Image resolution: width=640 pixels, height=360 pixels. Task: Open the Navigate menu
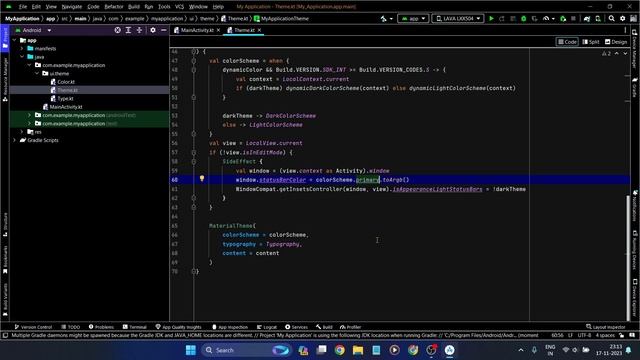pyautogui.click(x=72, y=7)
